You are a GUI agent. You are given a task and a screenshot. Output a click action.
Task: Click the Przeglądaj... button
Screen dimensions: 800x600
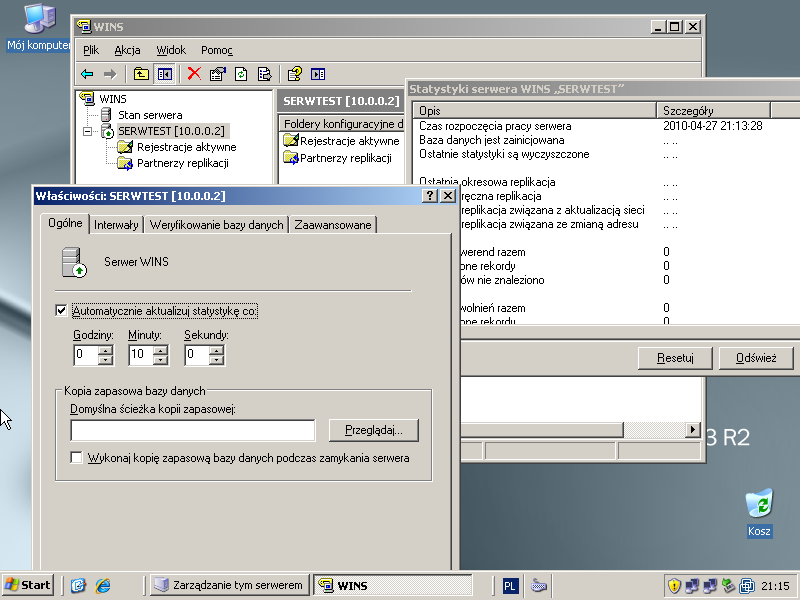374,430
